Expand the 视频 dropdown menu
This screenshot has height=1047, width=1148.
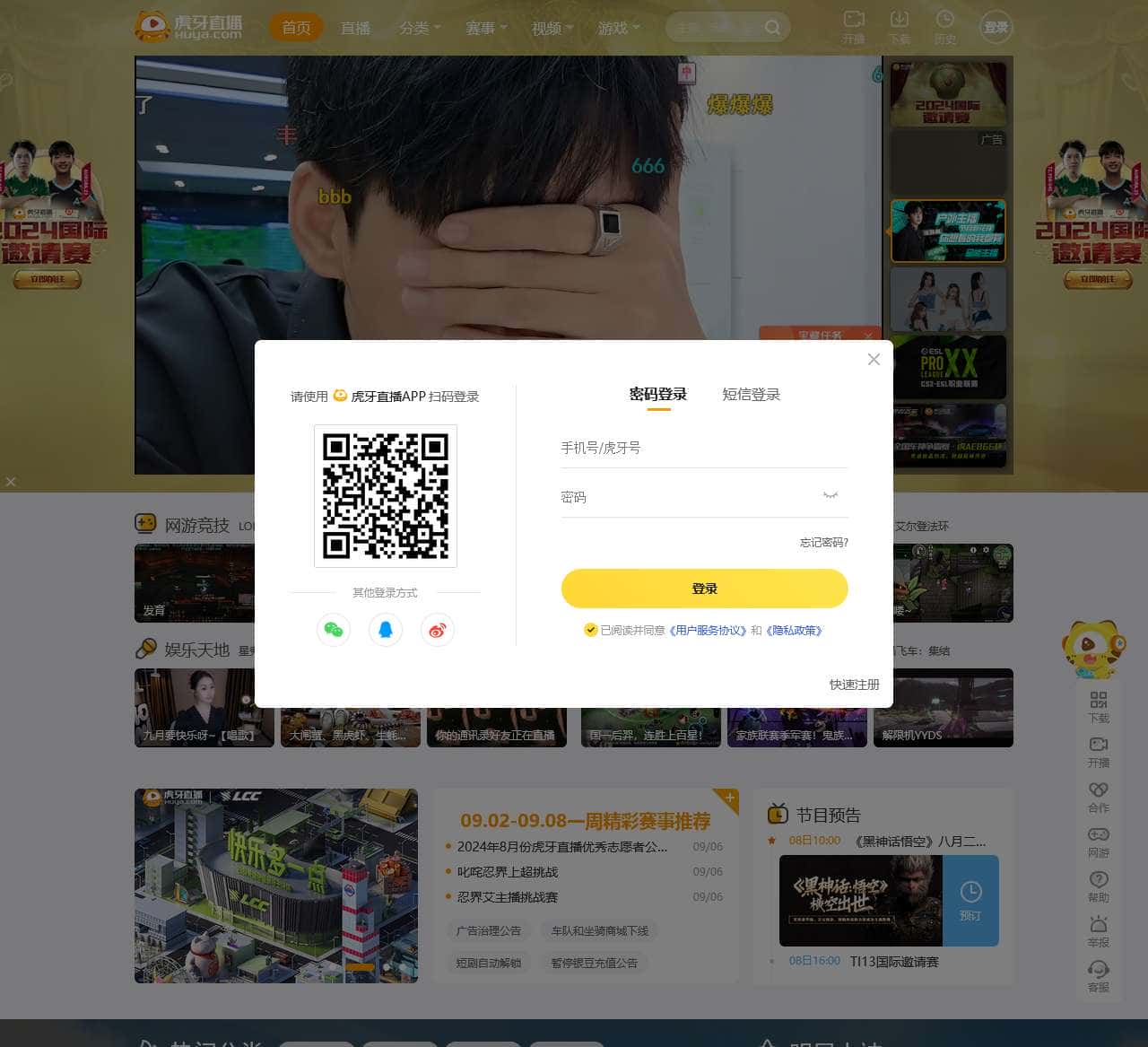click(x=552, y=28)
